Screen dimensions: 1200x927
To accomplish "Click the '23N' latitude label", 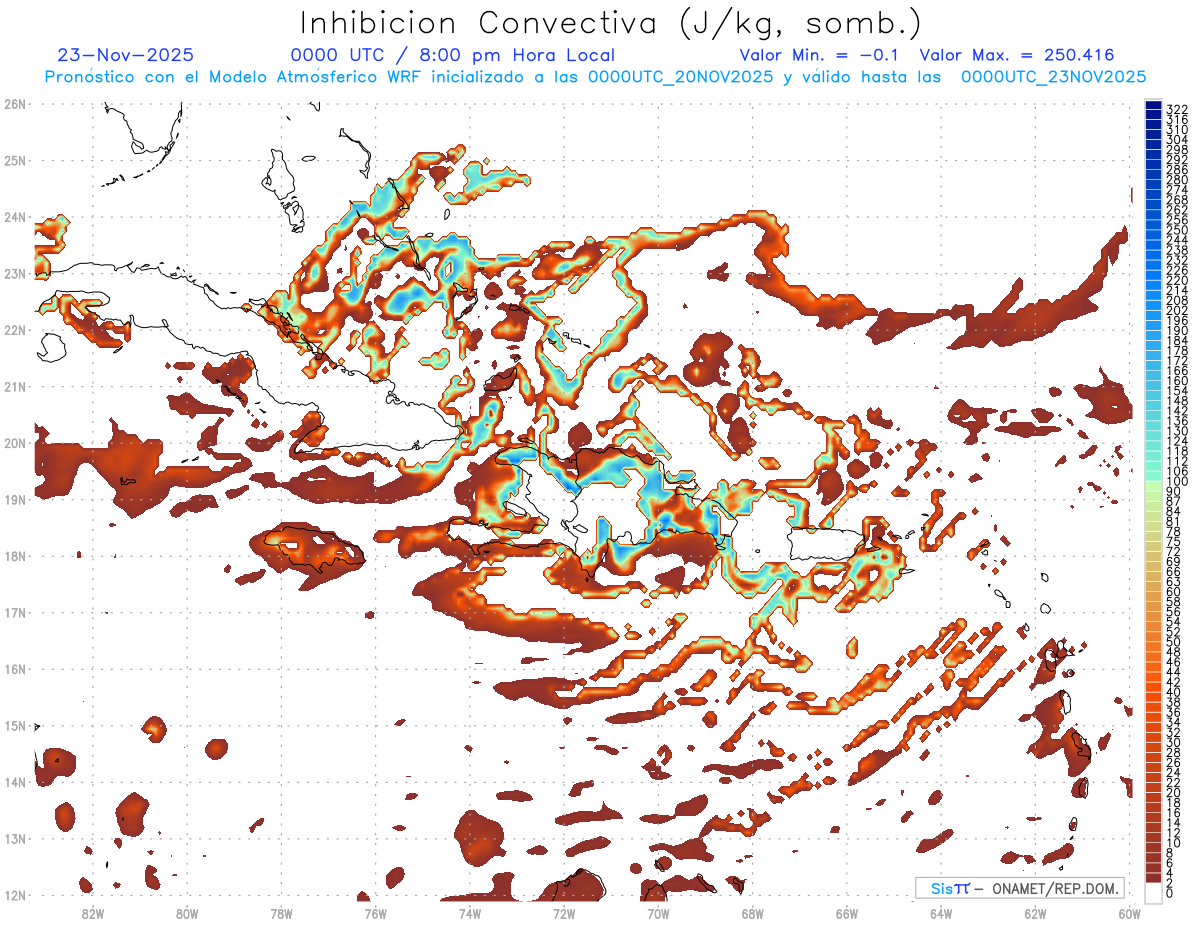I will [x=15, y=273].
